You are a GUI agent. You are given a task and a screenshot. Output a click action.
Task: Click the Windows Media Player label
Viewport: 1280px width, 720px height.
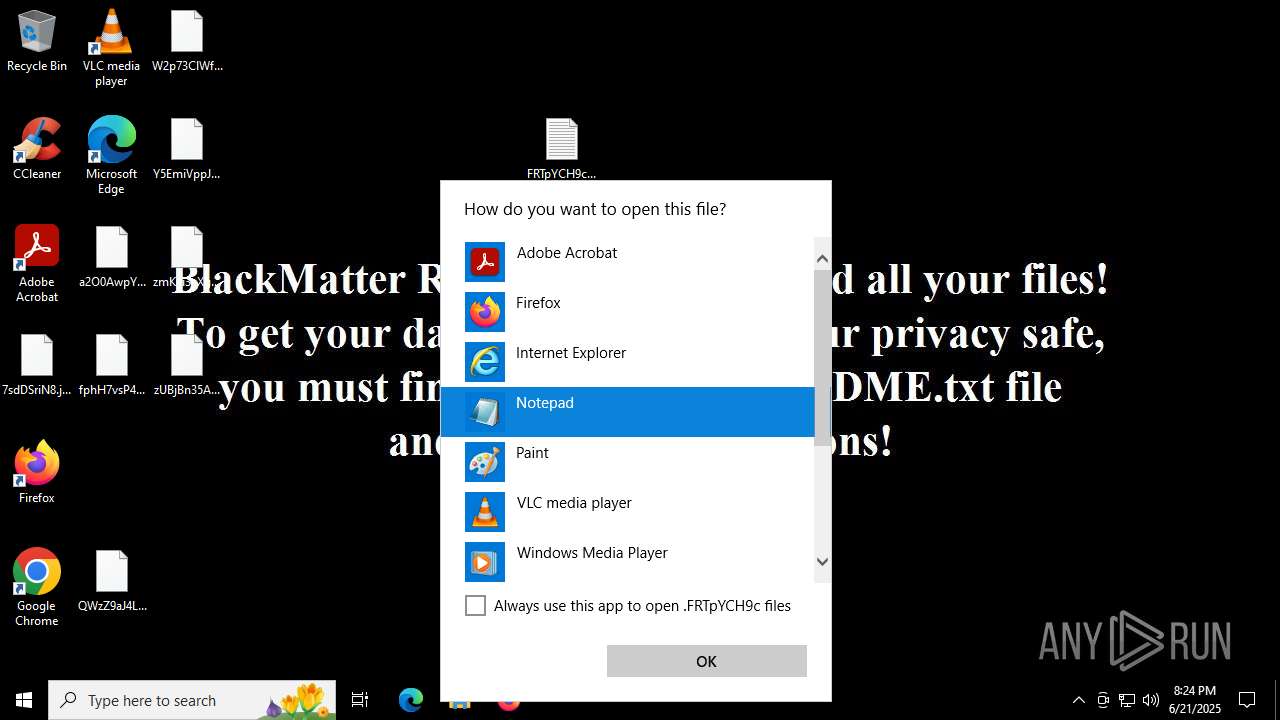tap(592, 553)
